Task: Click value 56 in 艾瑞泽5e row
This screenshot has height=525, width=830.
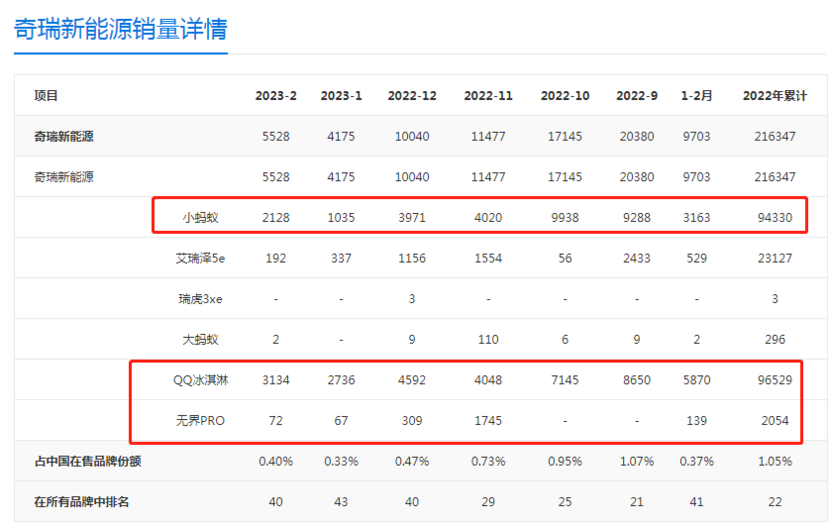Action: pyautogui.click(x=565, y=258)
